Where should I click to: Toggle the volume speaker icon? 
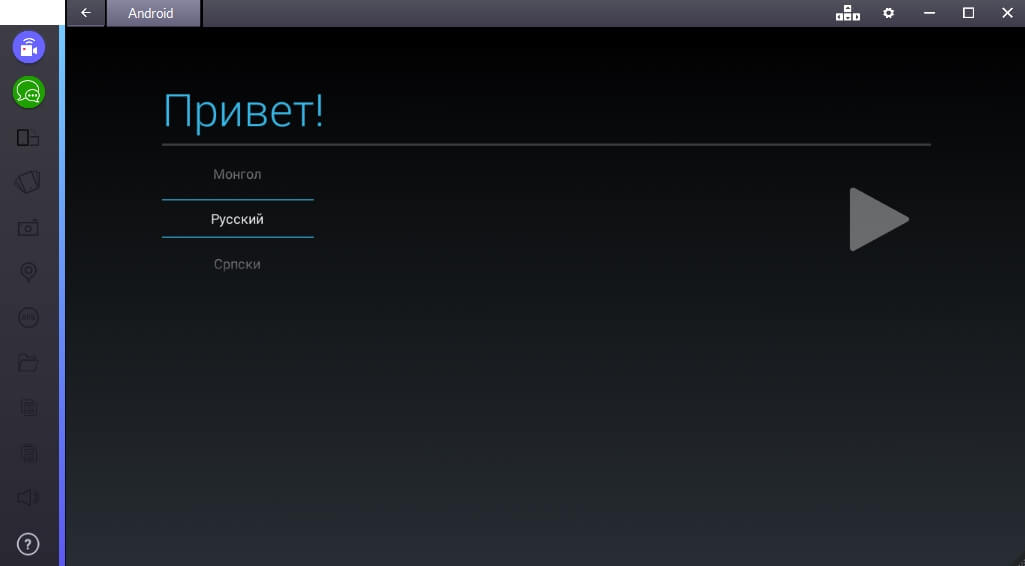[28, 498]
